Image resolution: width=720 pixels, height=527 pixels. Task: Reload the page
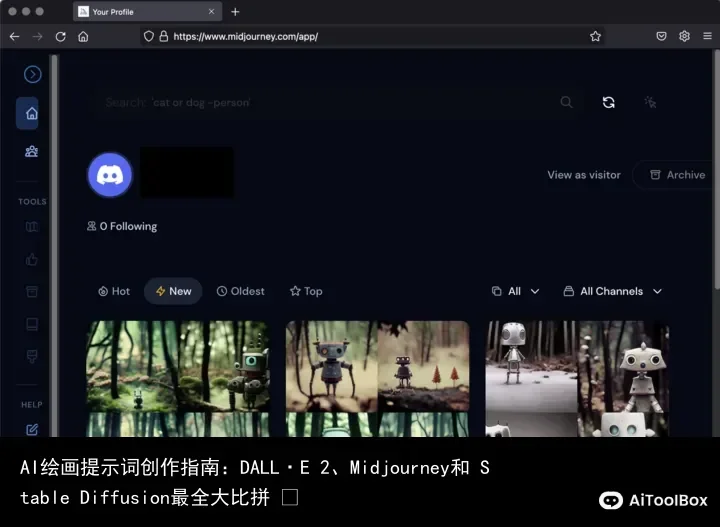61,37
